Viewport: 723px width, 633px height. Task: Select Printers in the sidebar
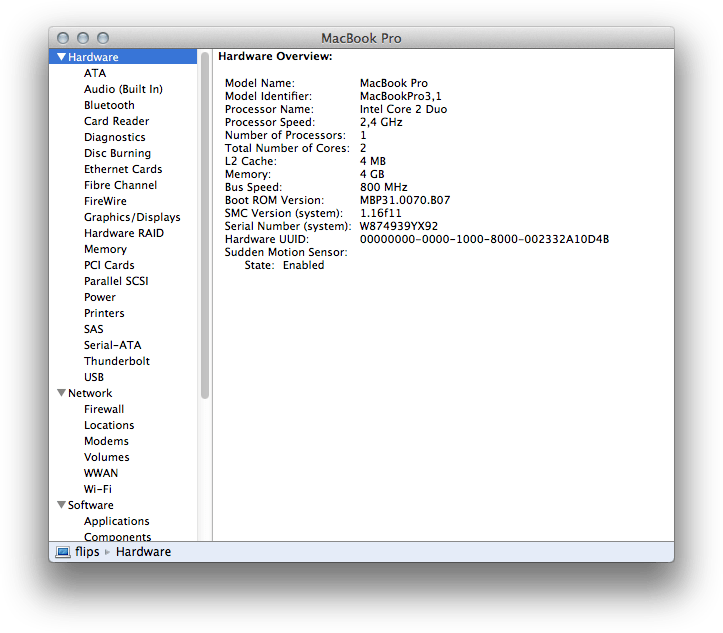pos(104,313)
